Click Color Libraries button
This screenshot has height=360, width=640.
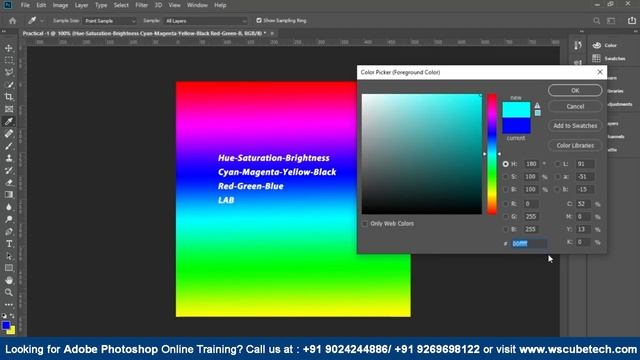pos(575,145)
